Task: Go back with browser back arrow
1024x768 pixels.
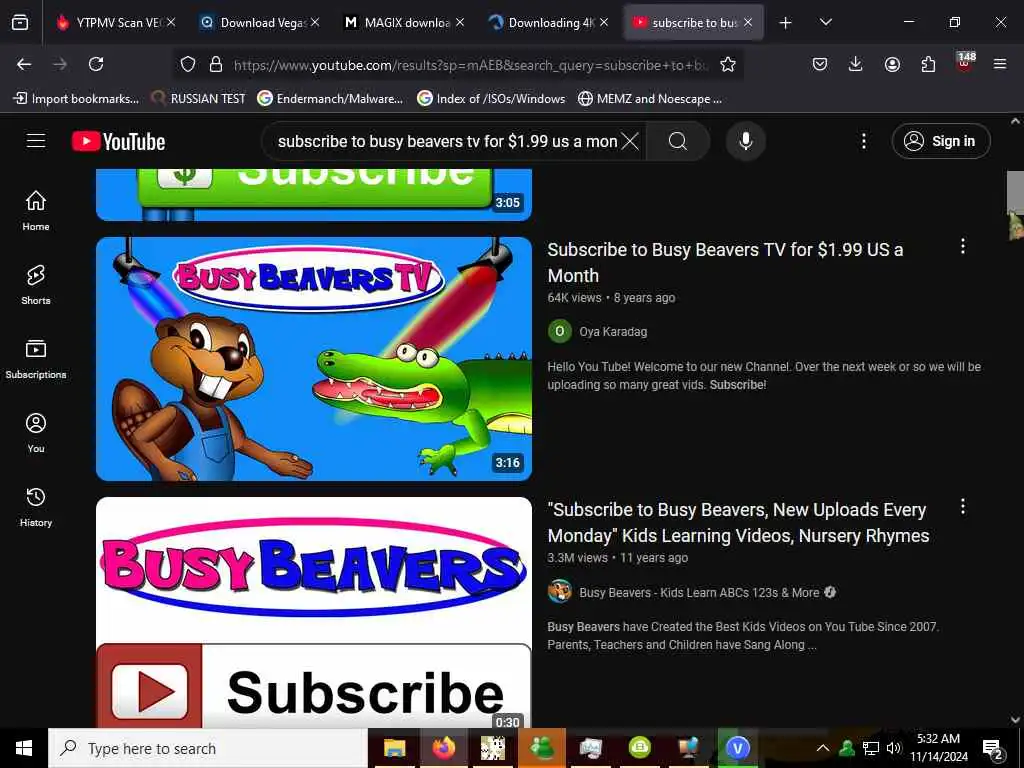Action: [x=24, y=64]
